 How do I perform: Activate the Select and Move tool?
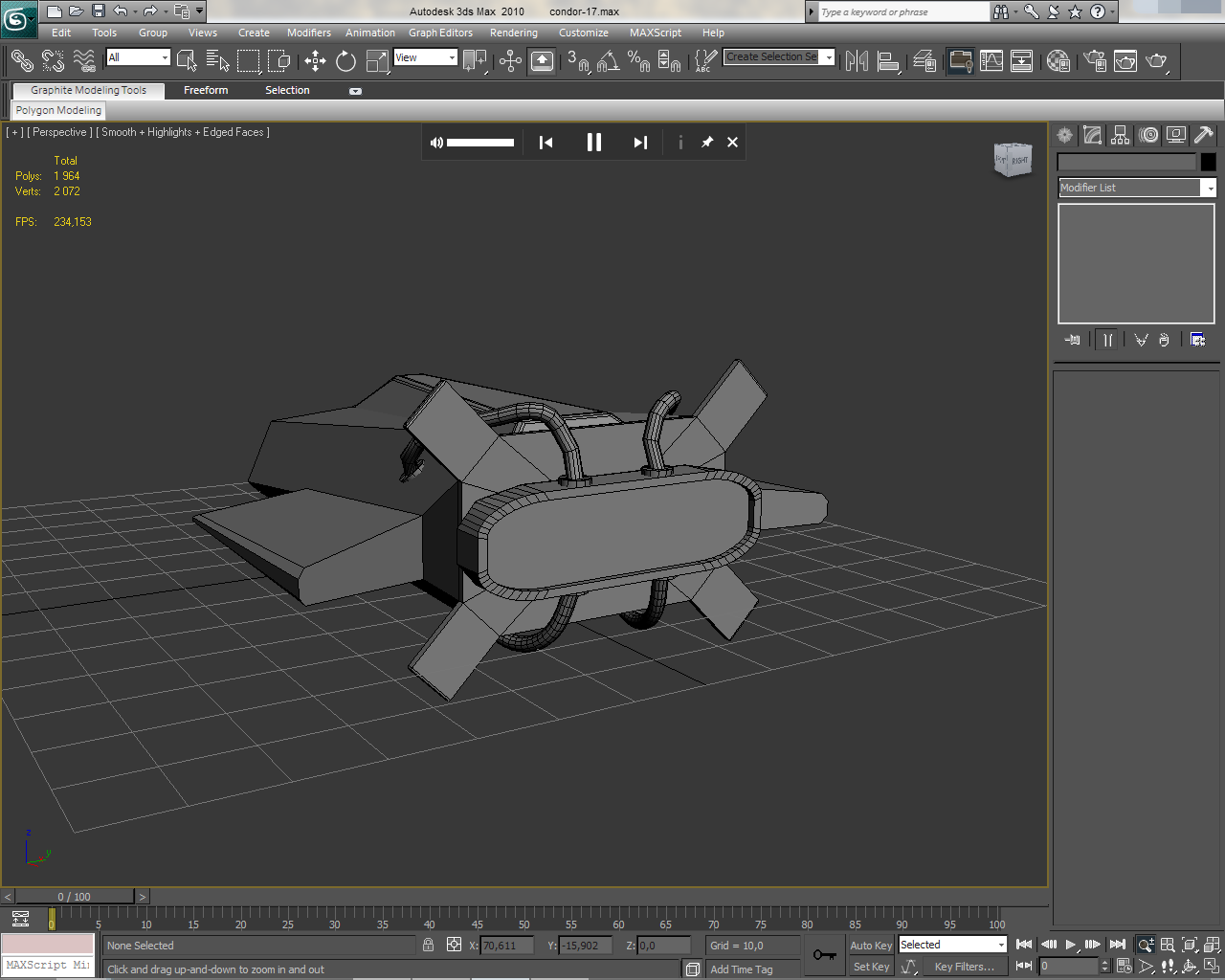[x=315, y=61]
